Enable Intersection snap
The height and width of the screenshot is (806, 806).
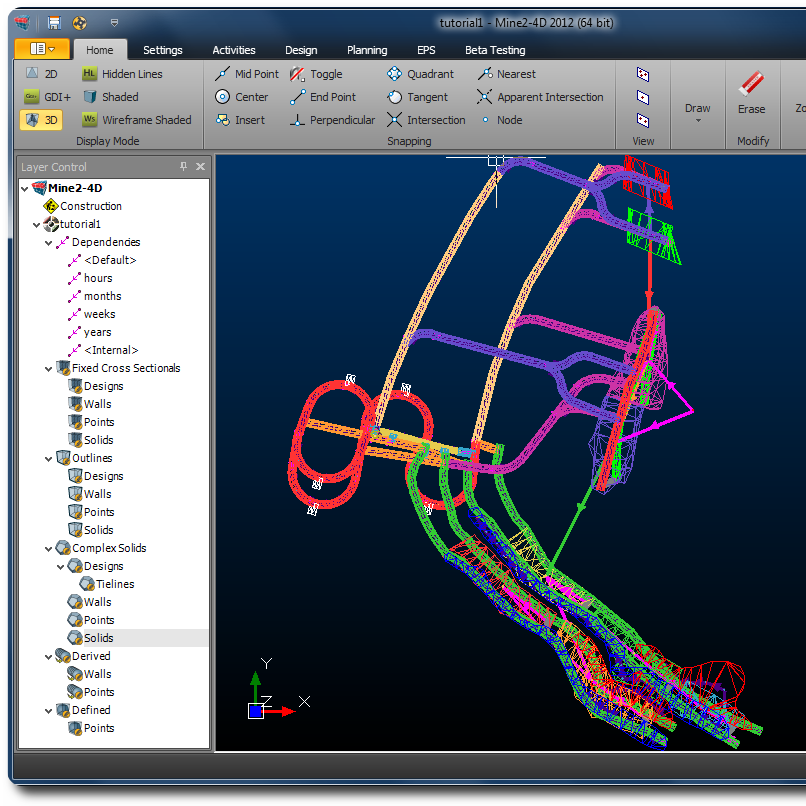tap(426, 120)
